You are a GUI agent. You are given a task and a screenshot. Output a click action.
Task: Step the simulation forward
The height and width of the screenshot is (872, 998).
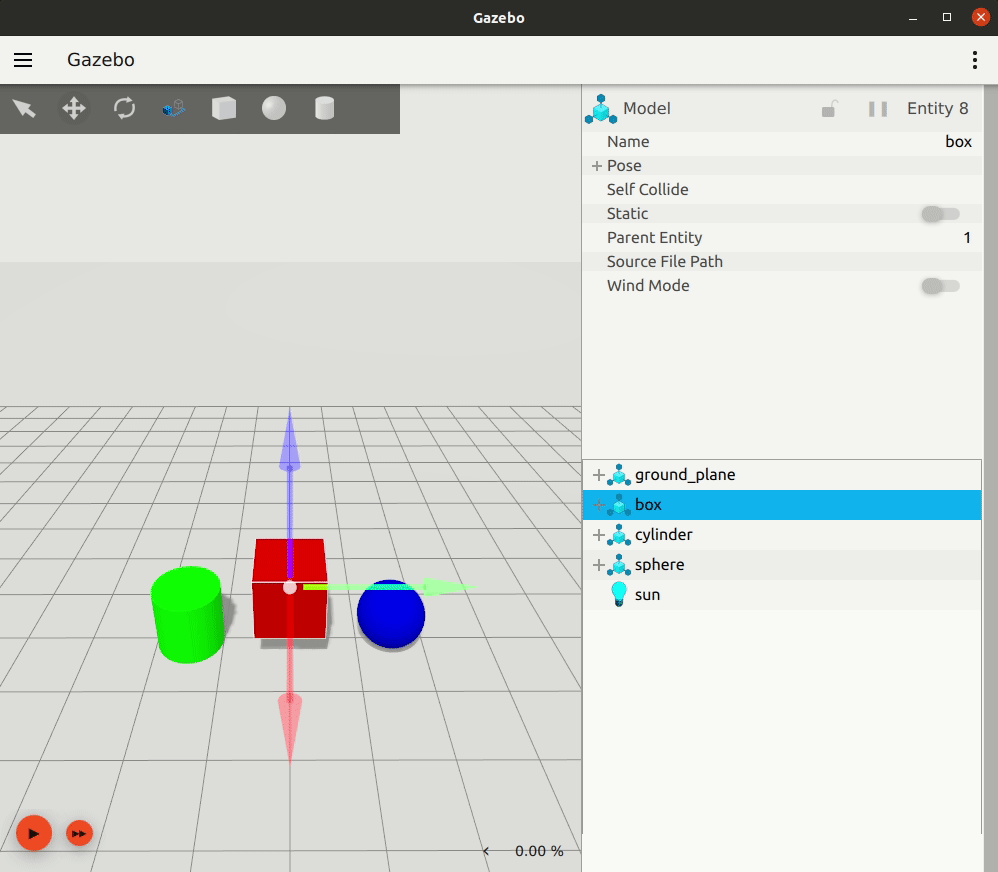80,833
